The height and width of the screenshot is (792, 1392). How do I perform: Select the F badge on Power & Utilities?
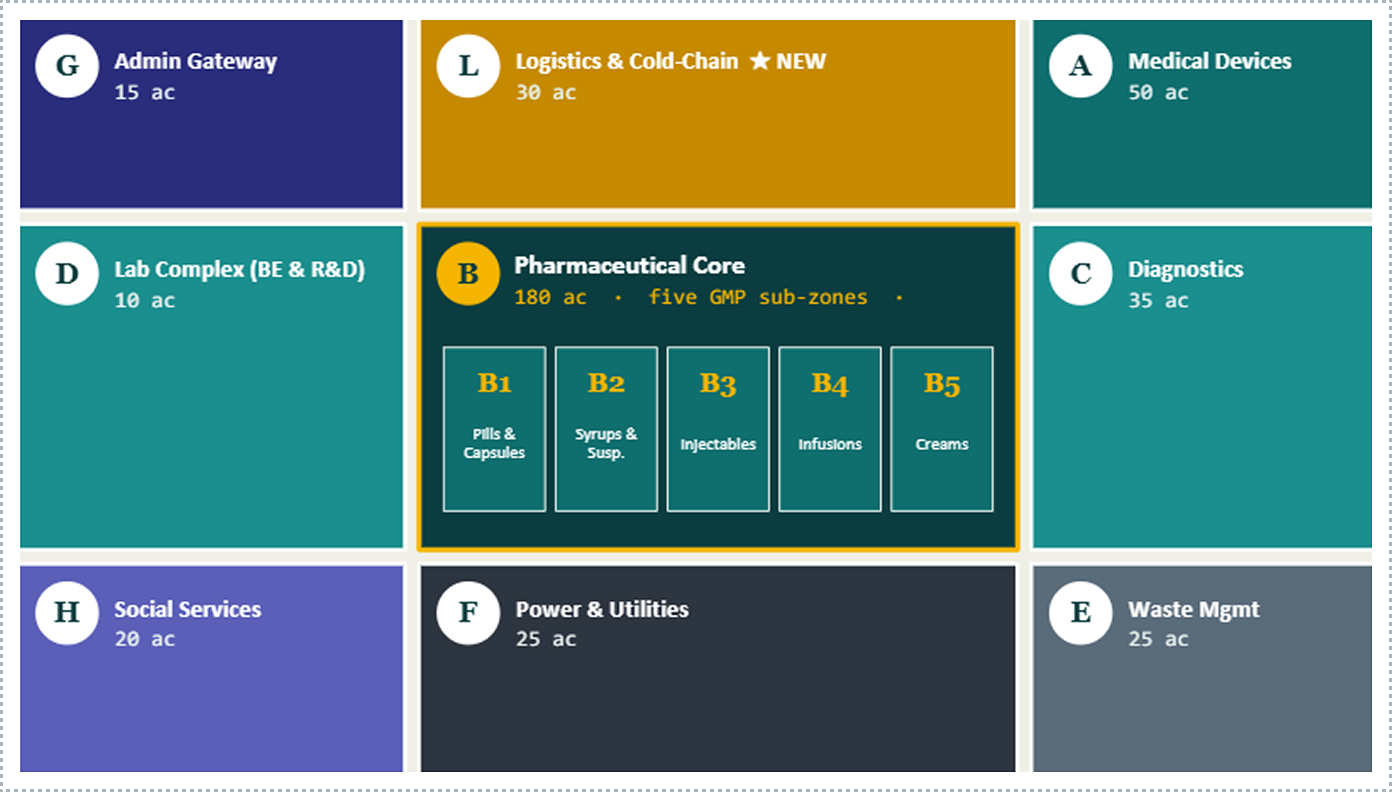click(x=468, y=613)
